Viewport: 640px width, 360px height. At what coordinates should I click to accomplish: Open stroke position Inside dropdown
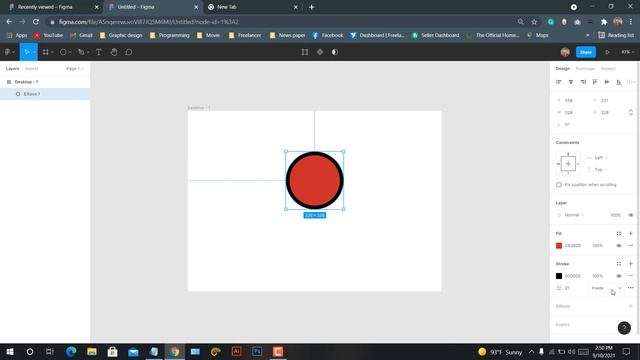coord(606,288)
